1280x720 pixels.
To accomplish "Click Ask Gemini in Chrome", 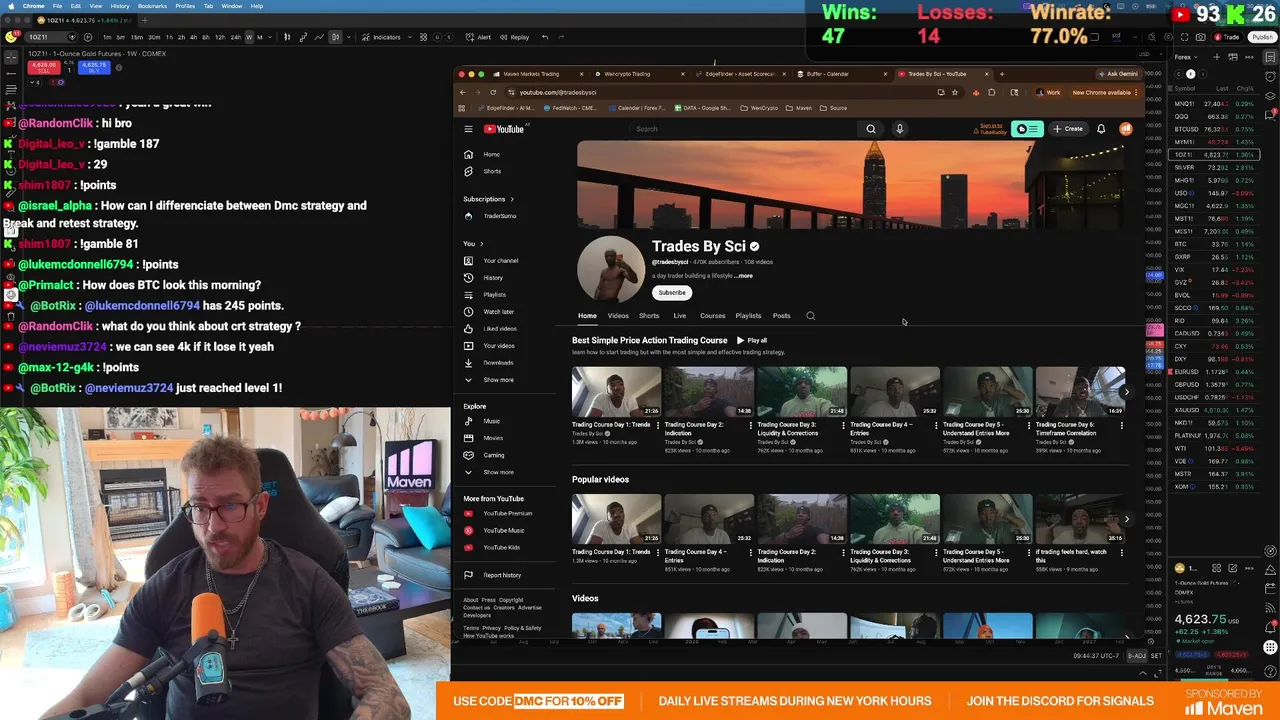I will click(x=1118, y=74).
